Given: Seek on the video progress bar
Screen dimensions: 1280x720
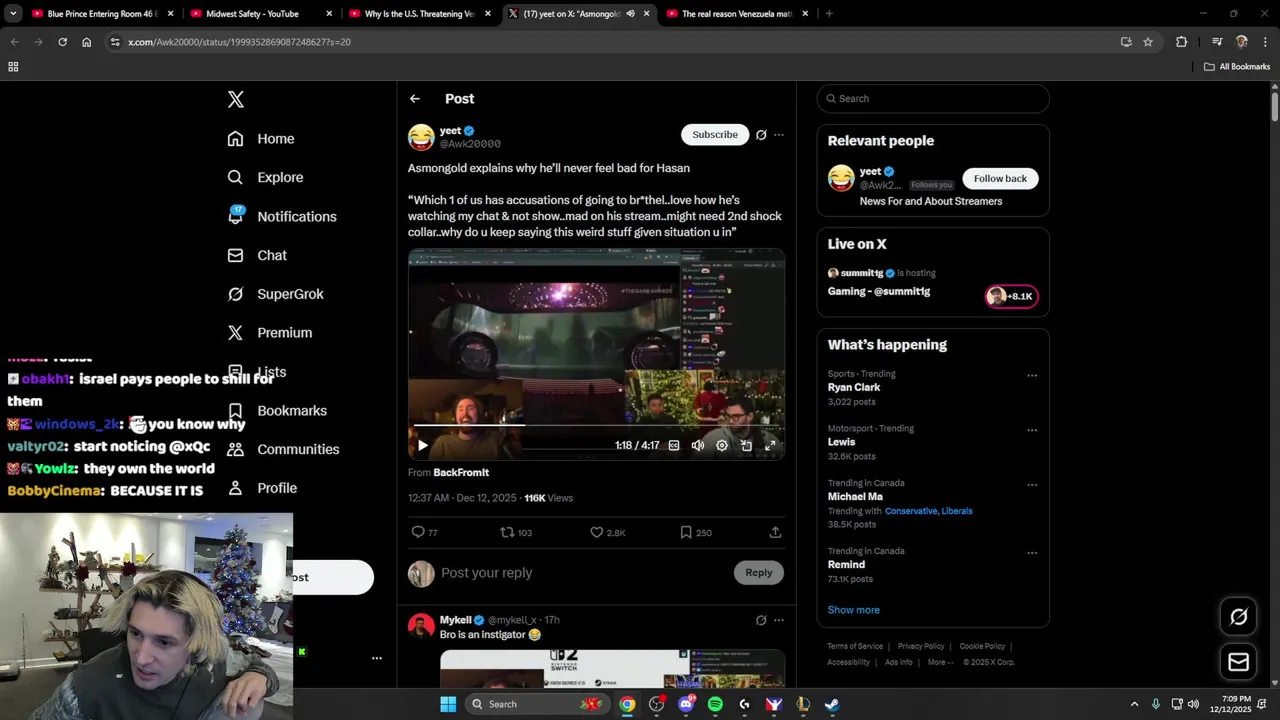Looking at the screenshot, I should (596, 425).
